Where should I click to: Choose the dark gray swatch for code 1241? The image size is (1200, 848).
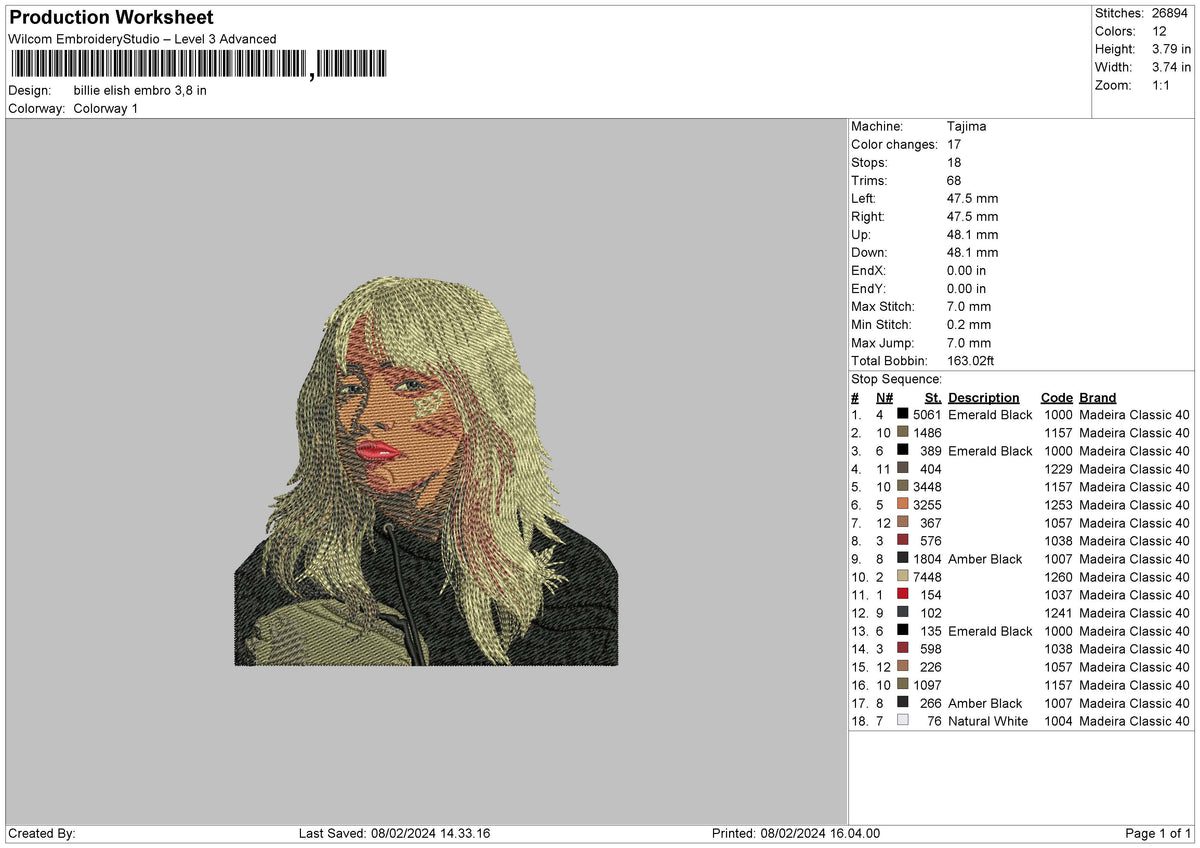903,612
